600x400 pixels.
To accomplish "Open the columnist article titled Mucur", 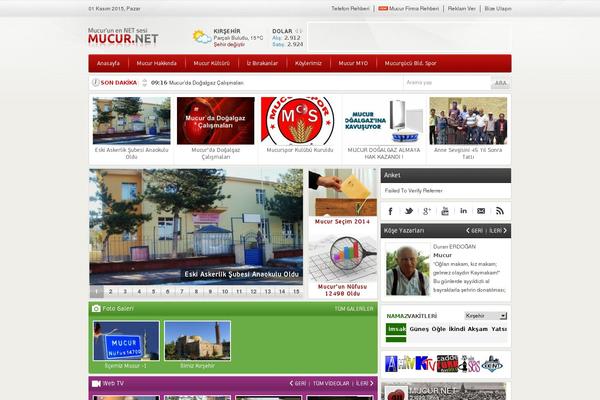I will pos(442,255).
